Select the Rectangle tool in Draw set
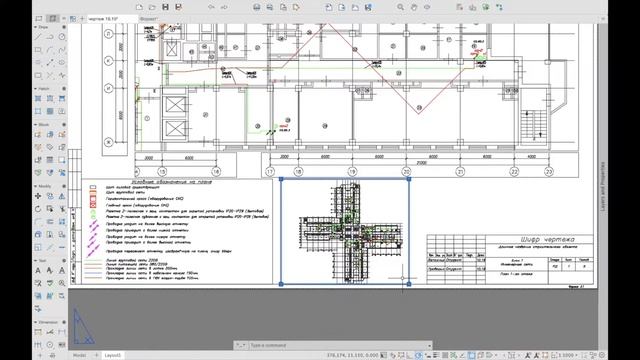This screenshot has height=360, width=640. point(38,50)
